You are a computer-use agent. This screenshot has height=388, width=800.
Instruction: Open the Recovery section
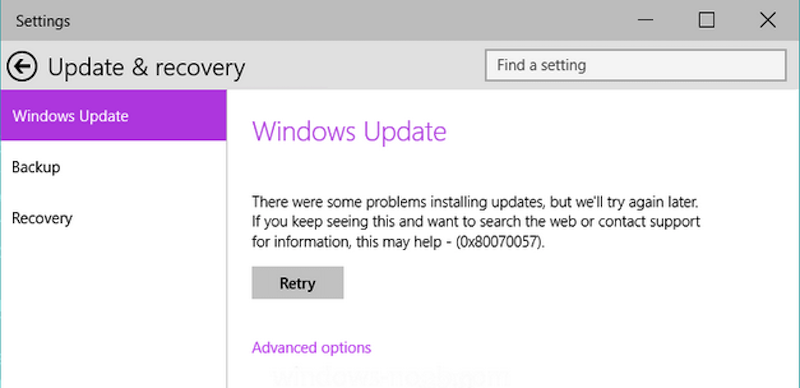[x=113, y=218]
